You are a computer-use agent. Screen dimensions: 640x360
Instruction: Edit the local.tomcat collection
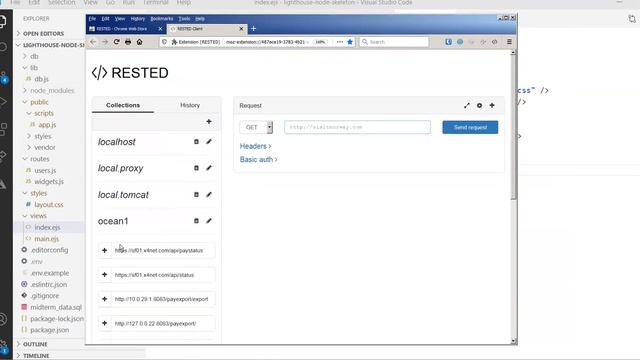[209, 195]
